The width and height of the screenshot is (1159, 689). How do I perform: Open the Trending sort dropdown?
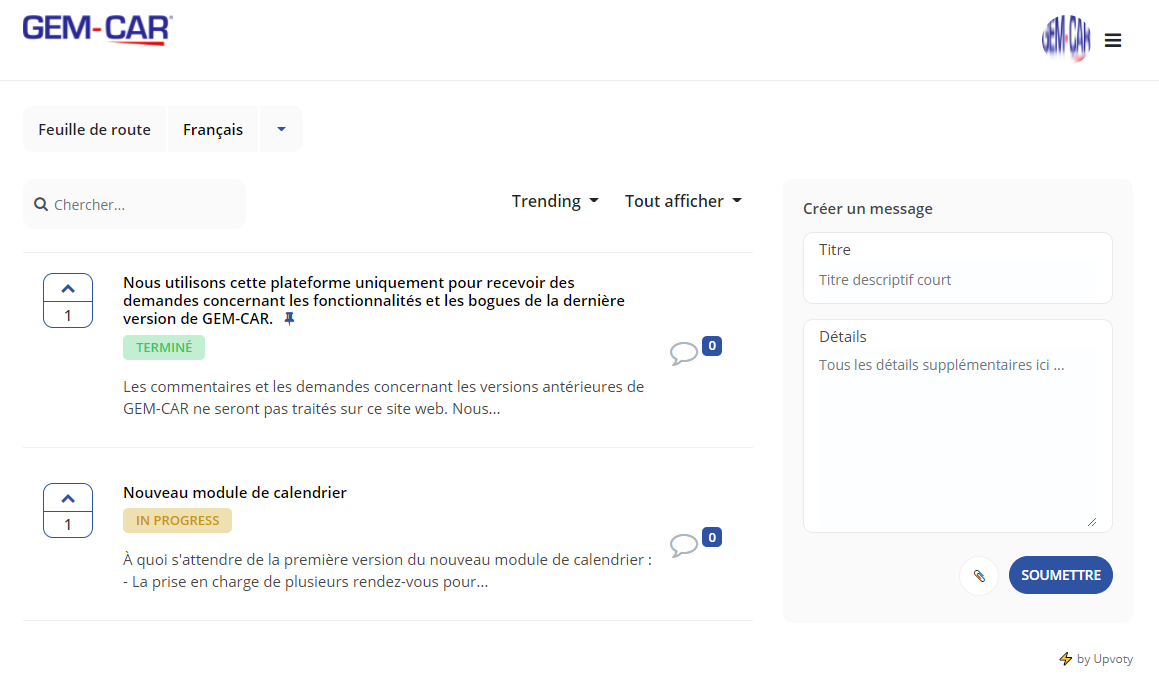coord(555,201)
